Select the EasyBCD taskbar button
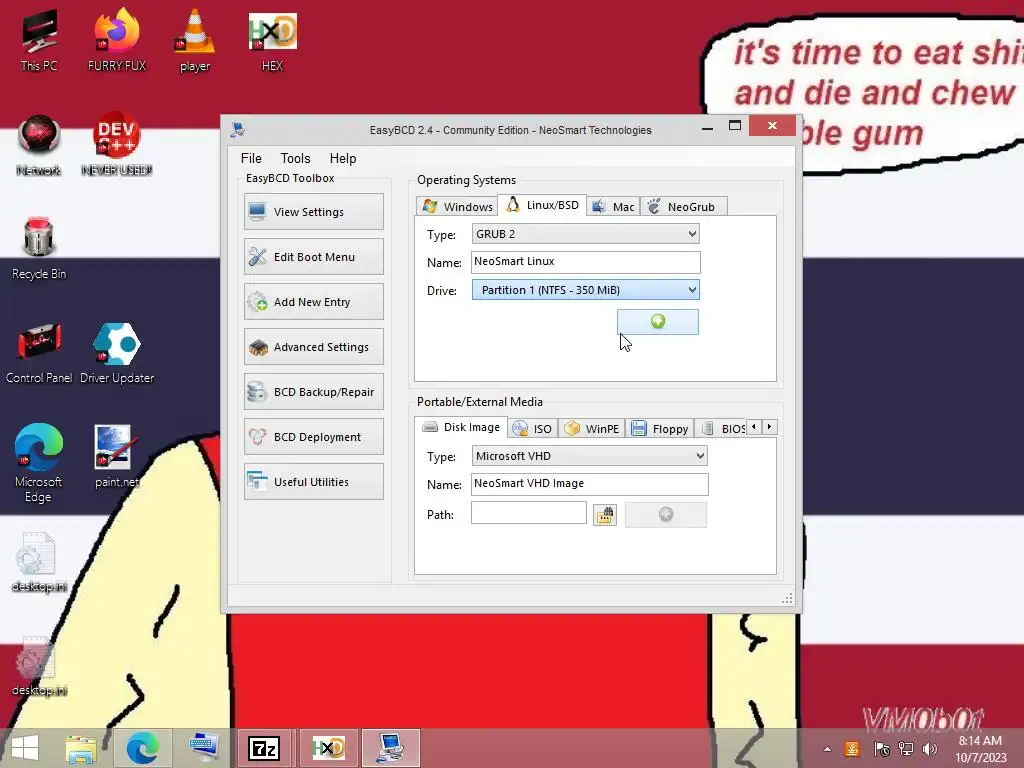The width and height of the screenshot is (1024, 768). (391, 748)
